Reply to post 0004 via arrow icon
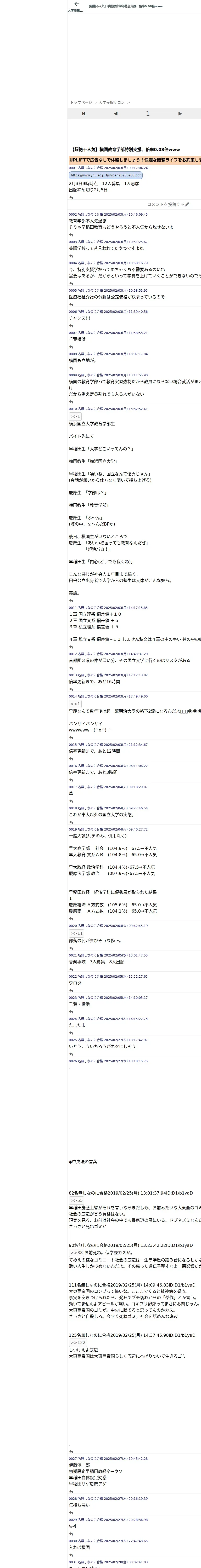Screen dimensions: 201x1568 tap(71, 284)
